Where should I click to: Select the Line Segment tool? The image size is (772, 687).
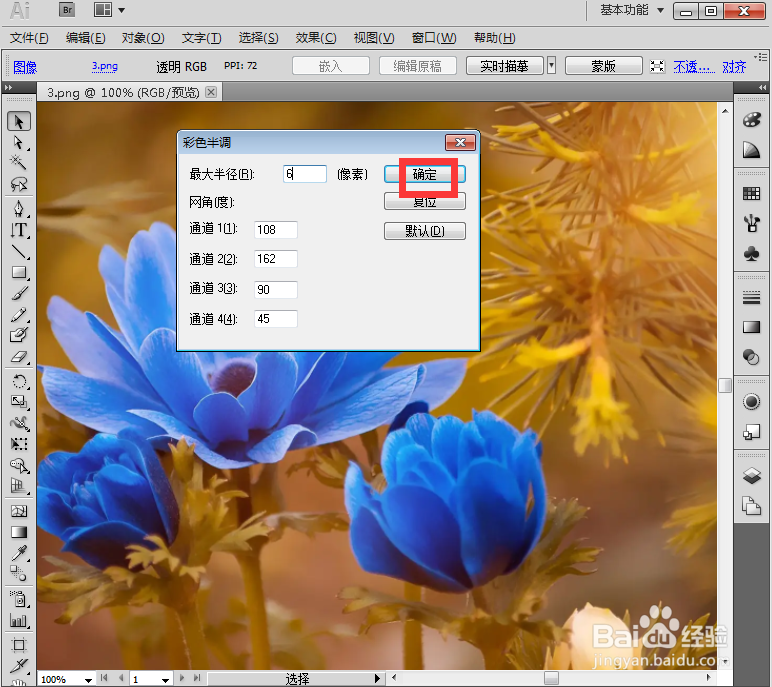coord(19,252)
